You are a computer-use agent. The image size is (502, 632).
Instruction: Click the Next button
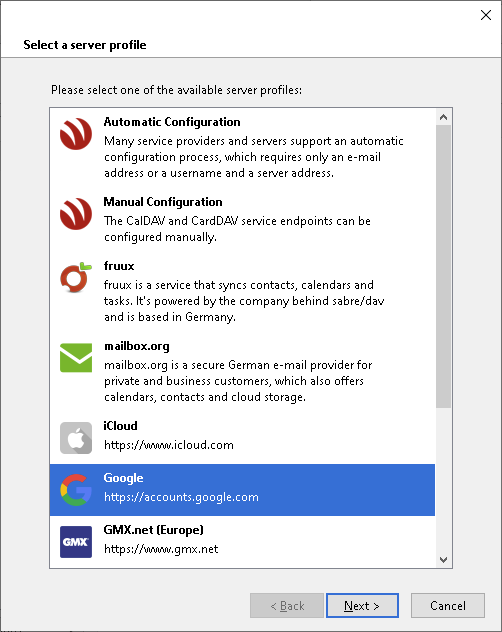click(x=362, y=605)
